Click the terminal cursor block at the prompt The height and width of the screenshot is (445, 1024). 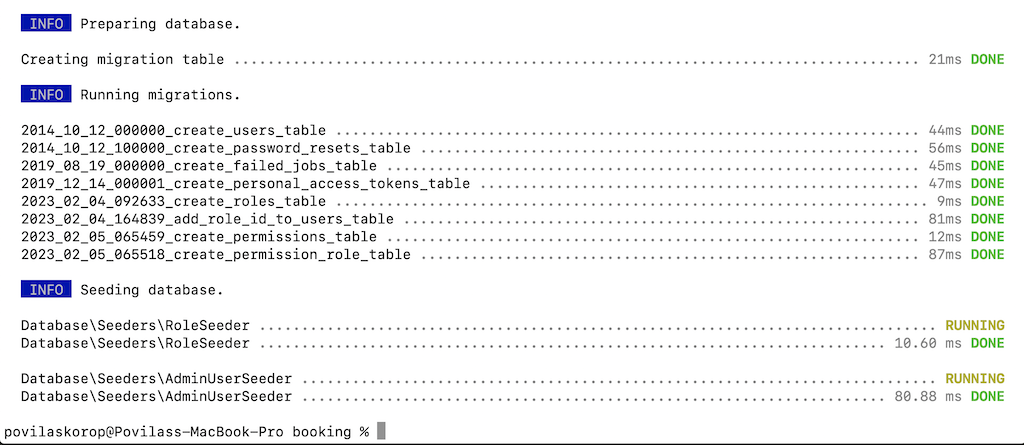tap(381, 431)
